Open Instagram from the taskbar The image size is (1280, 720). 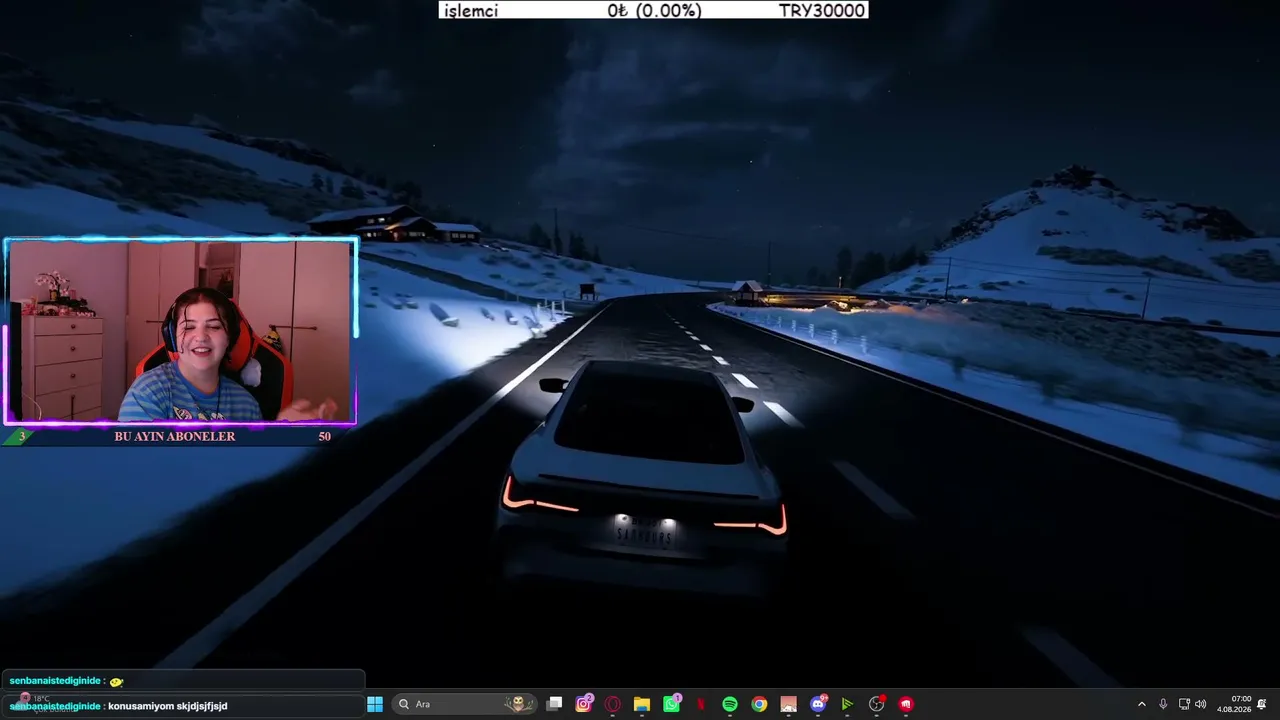(x=584, y=704)
